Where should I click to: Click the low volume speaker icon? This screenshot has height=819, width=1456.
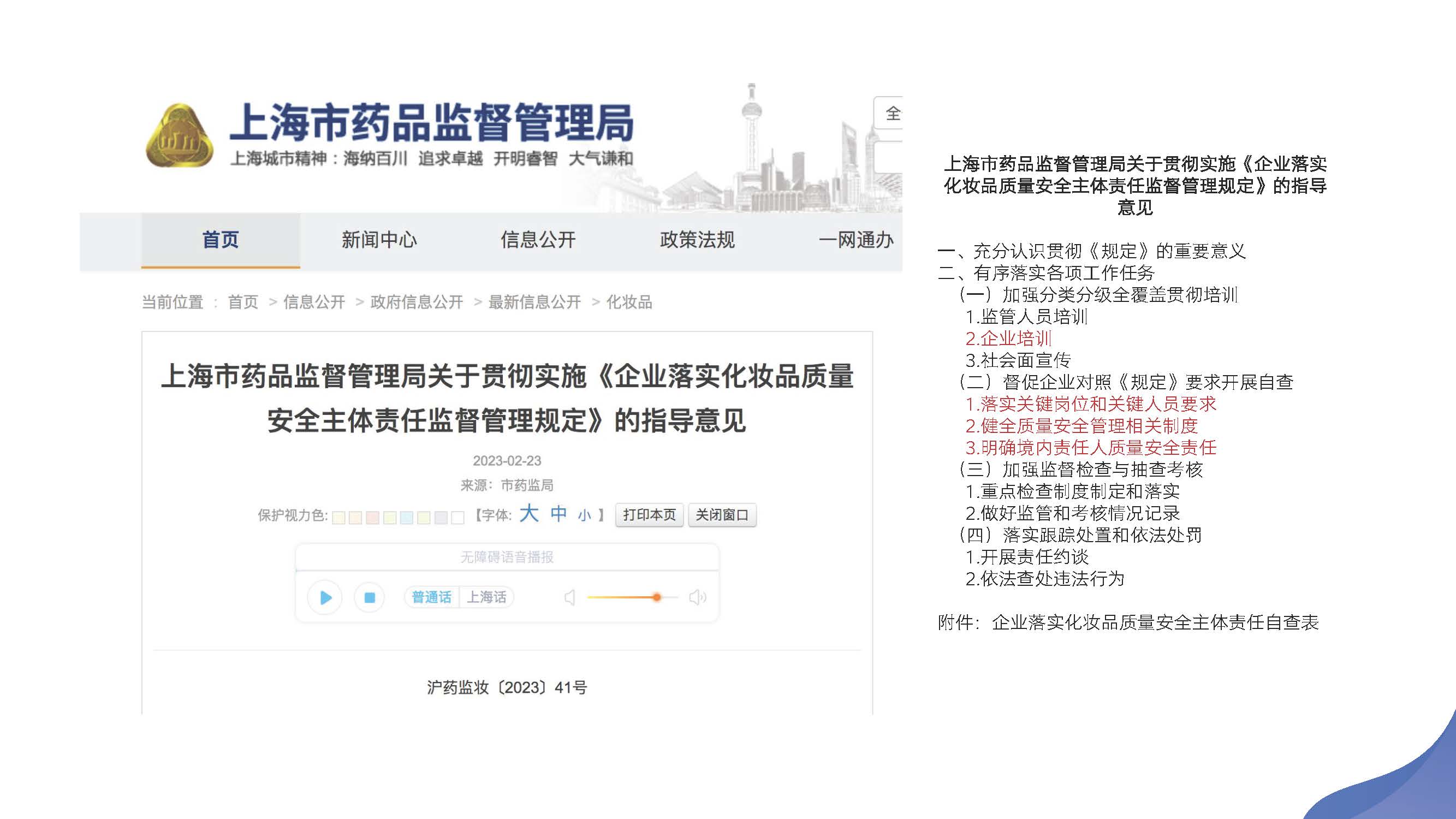point(570,597)
